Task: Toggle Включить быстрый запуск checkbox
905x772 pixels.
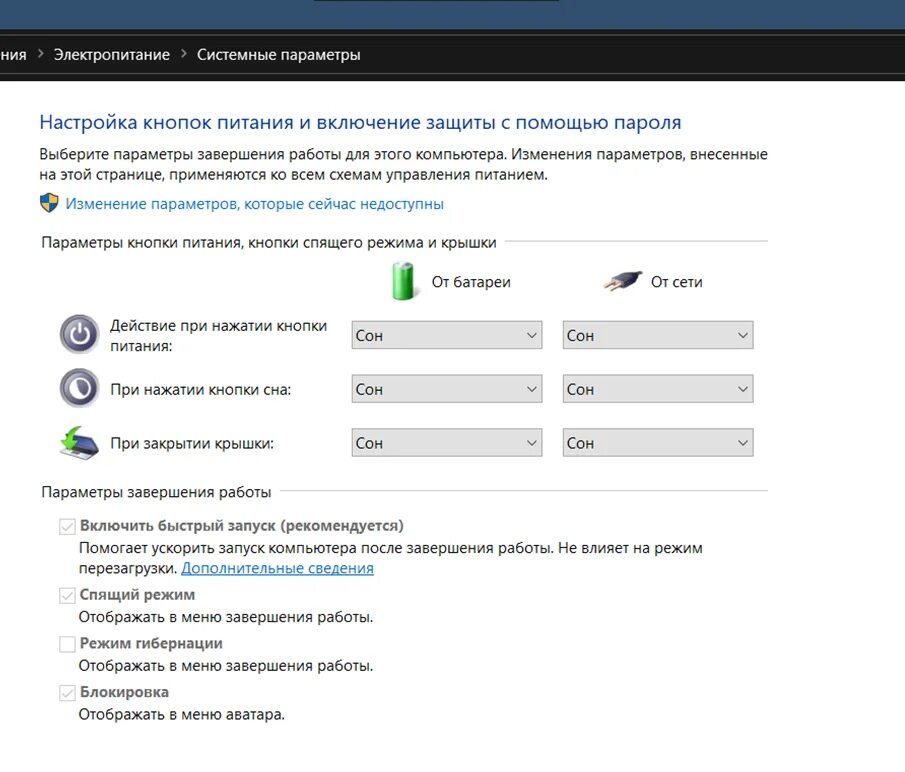Action: 67,526
